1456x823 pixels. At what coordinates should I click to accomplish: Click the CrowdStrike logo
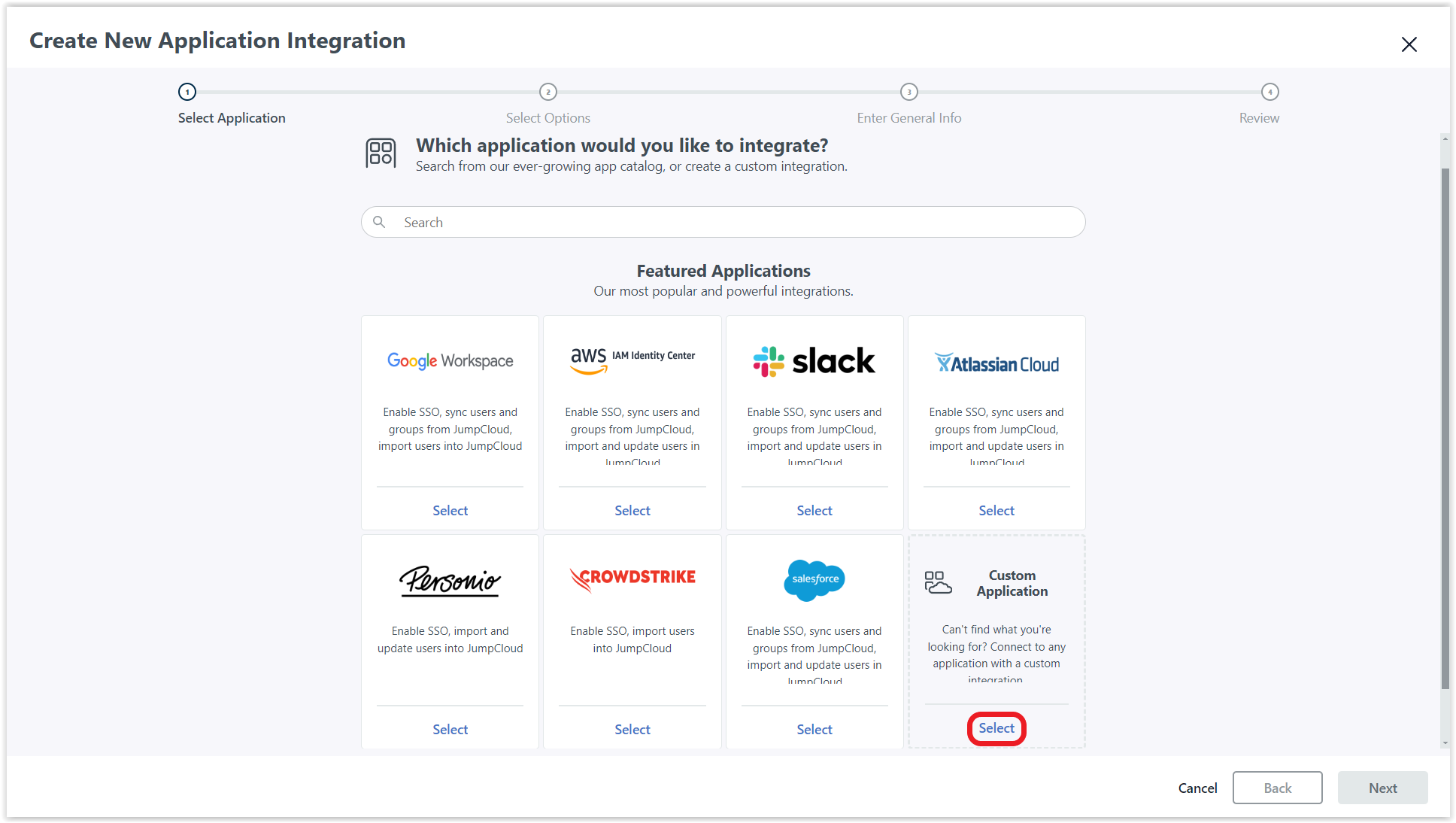632,579
